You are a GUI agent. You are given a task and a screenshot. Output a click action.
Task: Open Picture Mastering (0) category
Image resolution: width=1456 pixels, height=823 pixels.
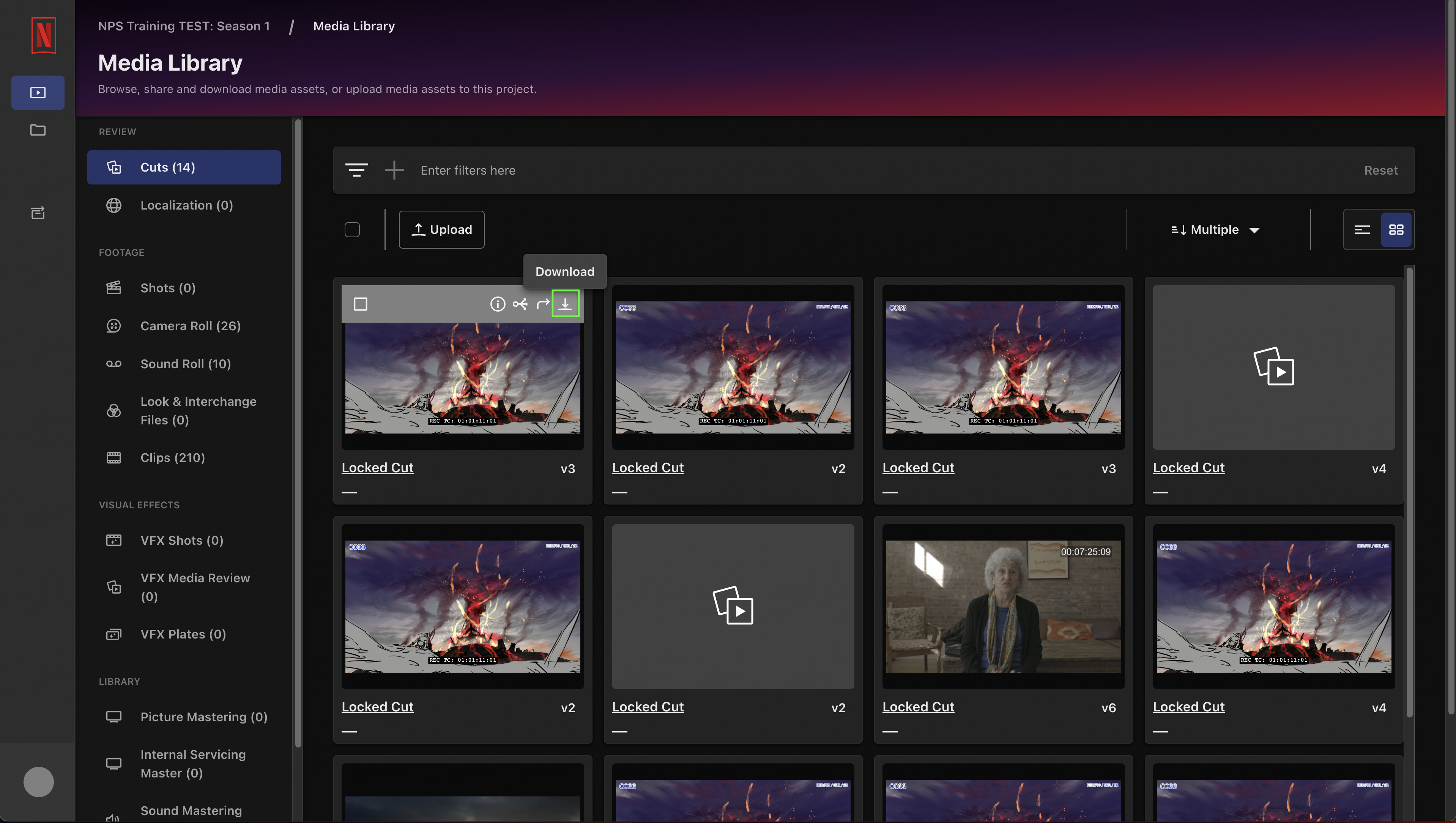(x=184, y=717)
